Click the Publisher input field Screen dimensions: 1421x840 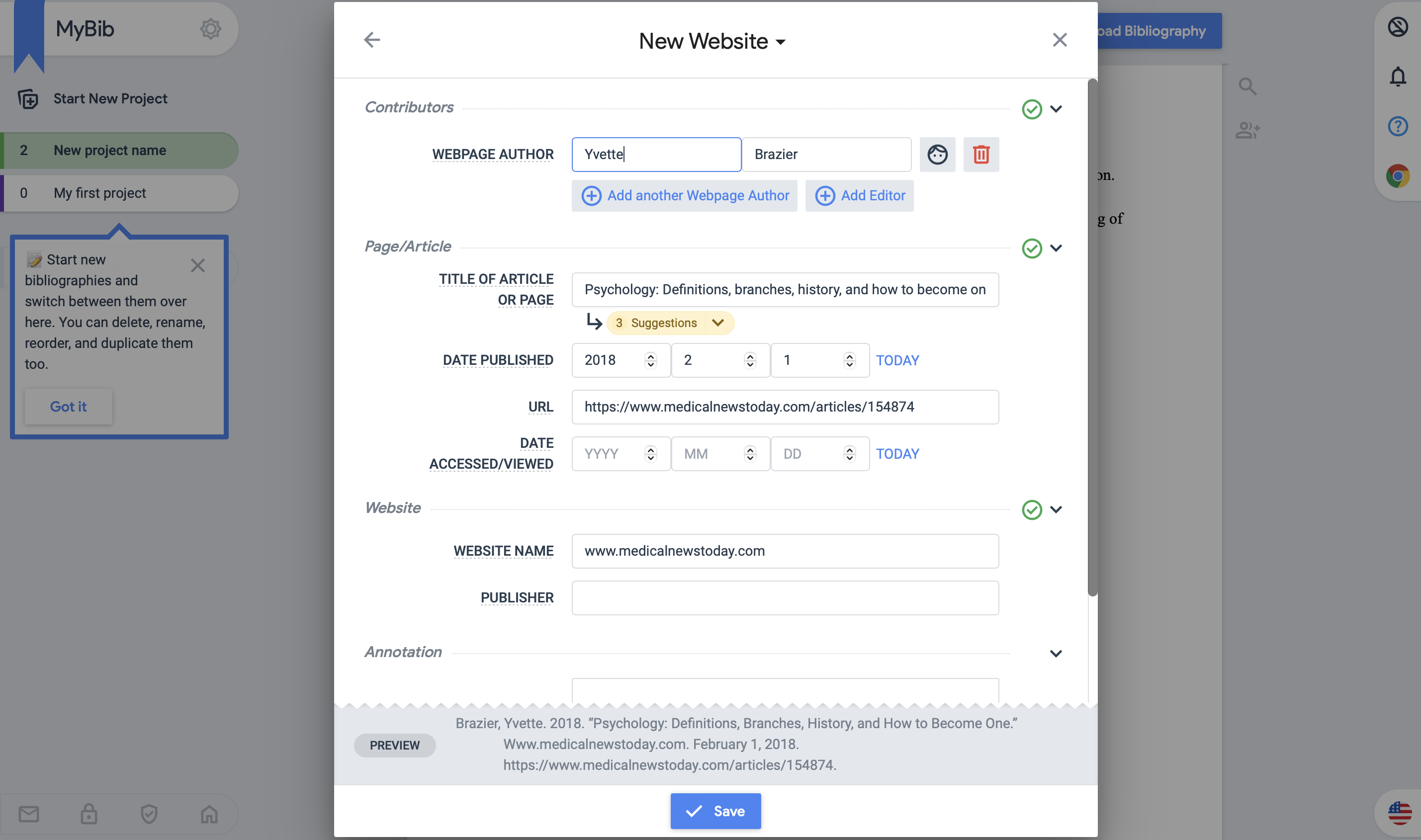click(x=785, y=597)
